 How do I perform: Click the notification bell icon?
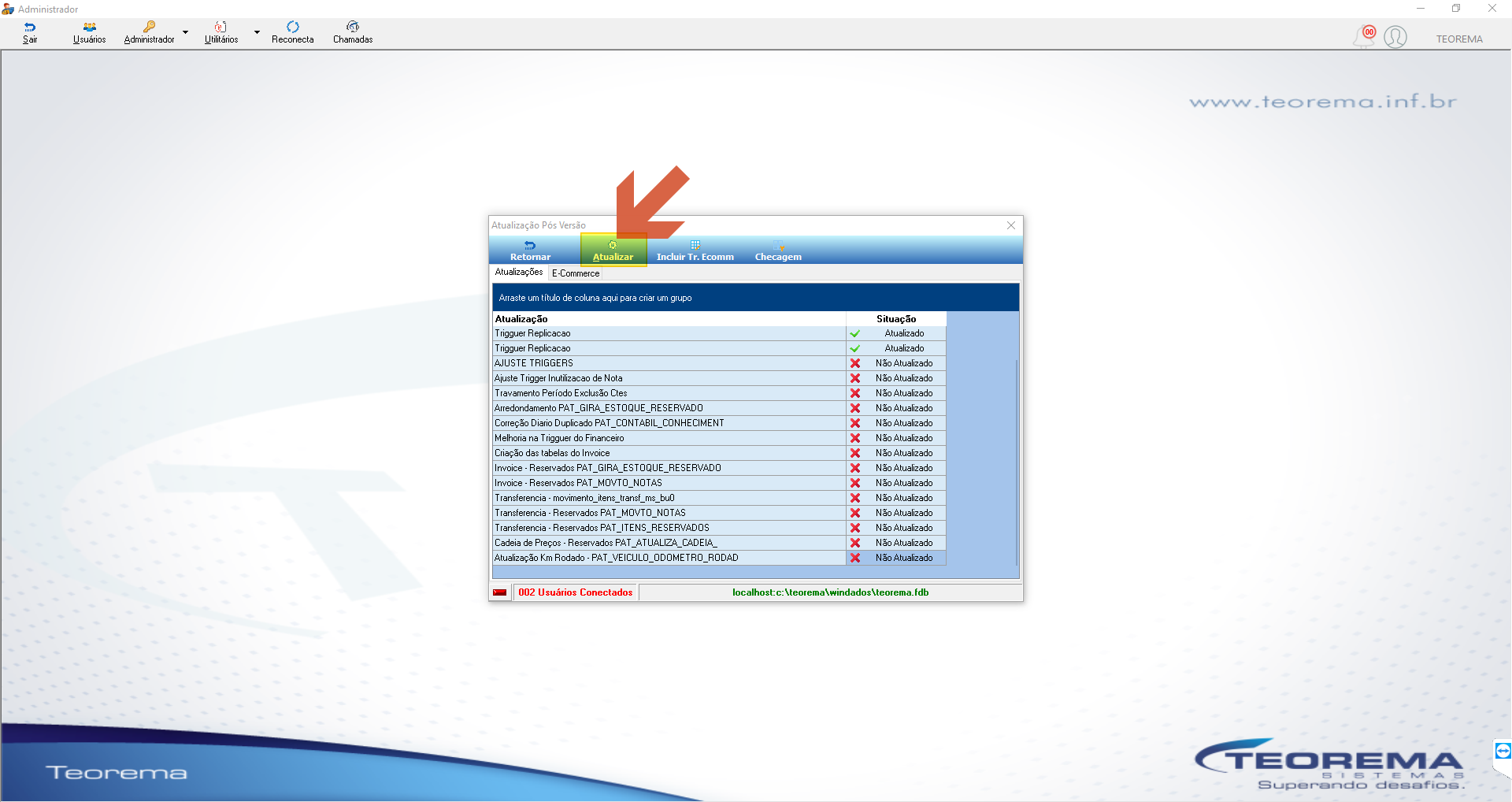1365,36
